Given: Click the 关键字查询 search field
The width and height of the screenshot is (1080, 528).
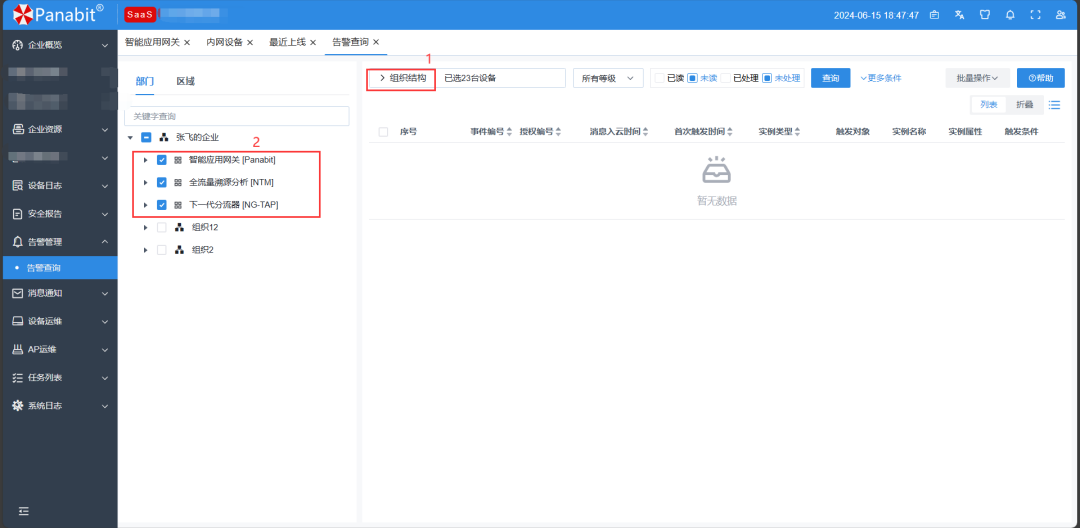Looking at the screenshot, I should pyautogui.click(x=237, y=116).
